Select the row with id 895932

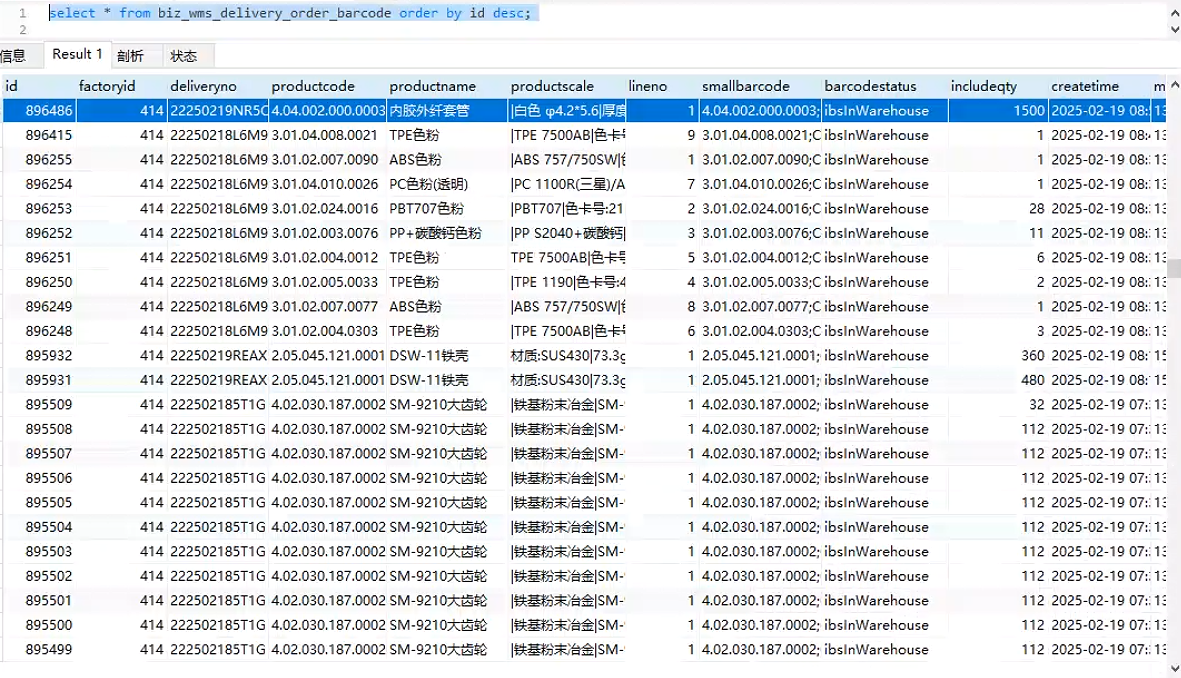49,356
